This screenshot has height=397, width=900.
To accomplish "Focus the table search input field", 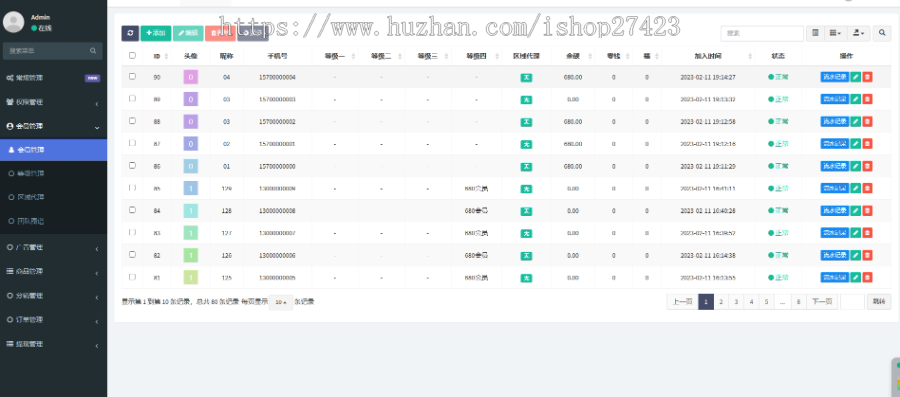I will point(762,34).
